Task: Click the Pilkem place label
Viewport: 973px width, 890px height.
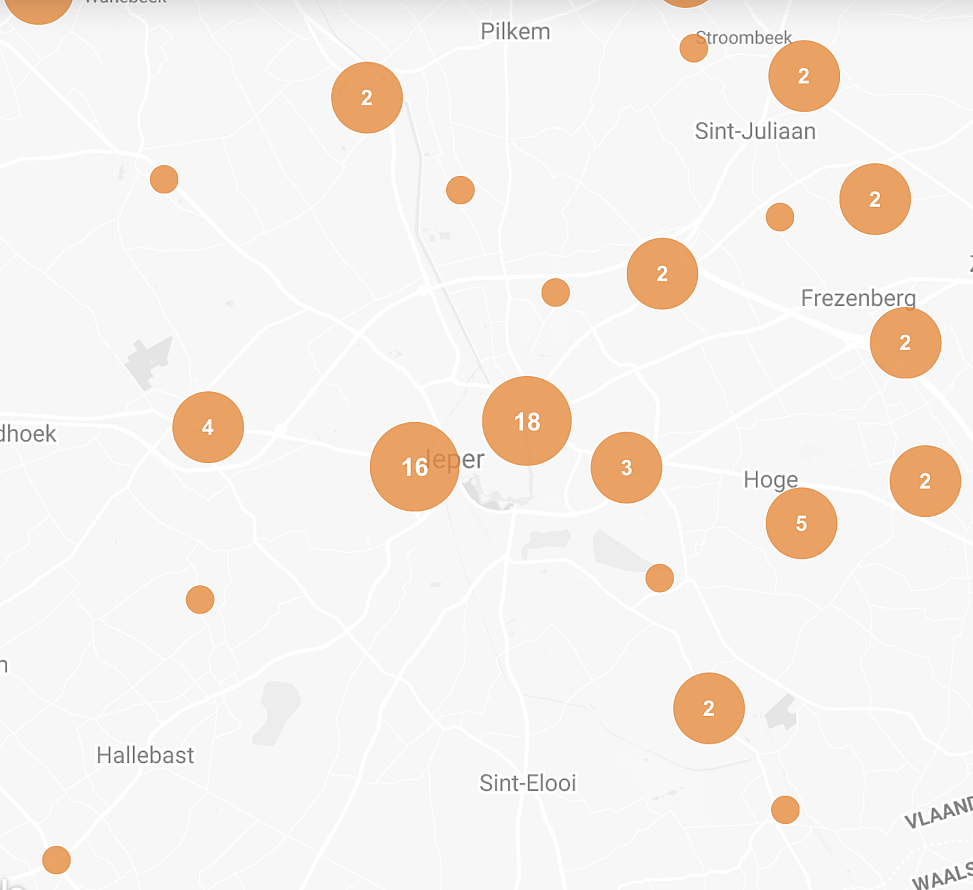Action: coord(515,31)
